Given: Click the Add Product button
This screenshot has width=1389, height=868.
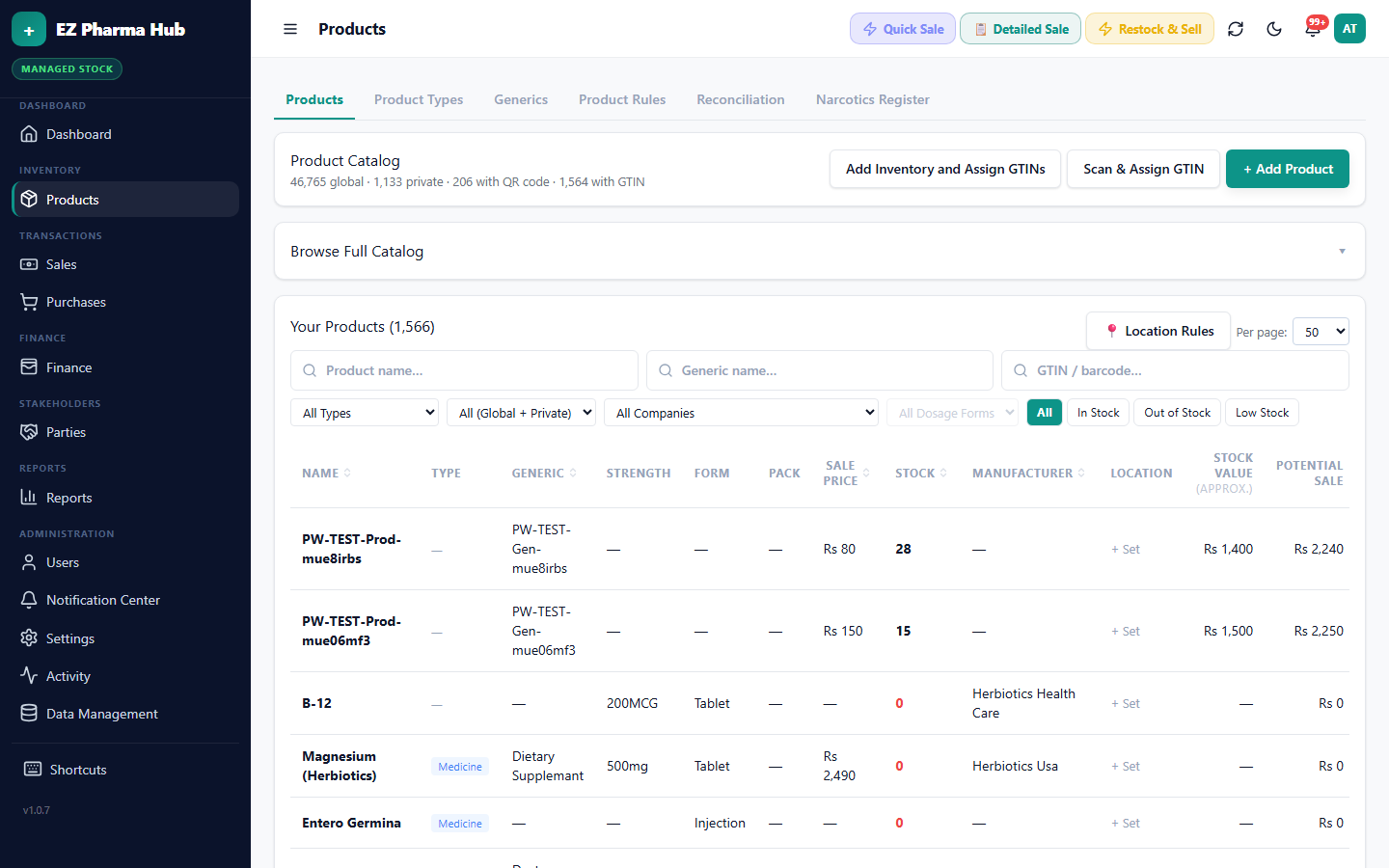Looking at the screenshot, I should 1288,169.
